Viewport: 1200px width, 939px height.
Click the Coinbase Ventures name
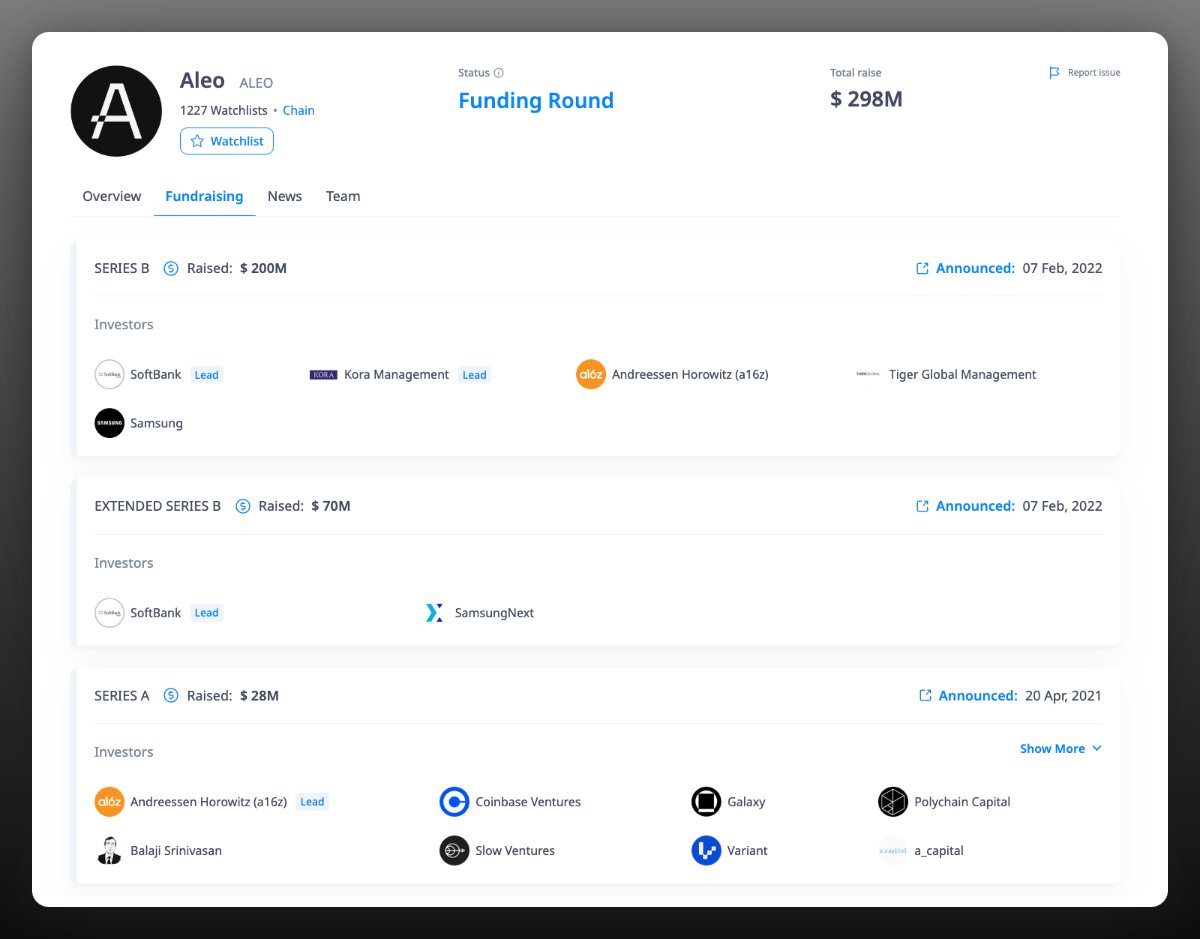(528, 801)
